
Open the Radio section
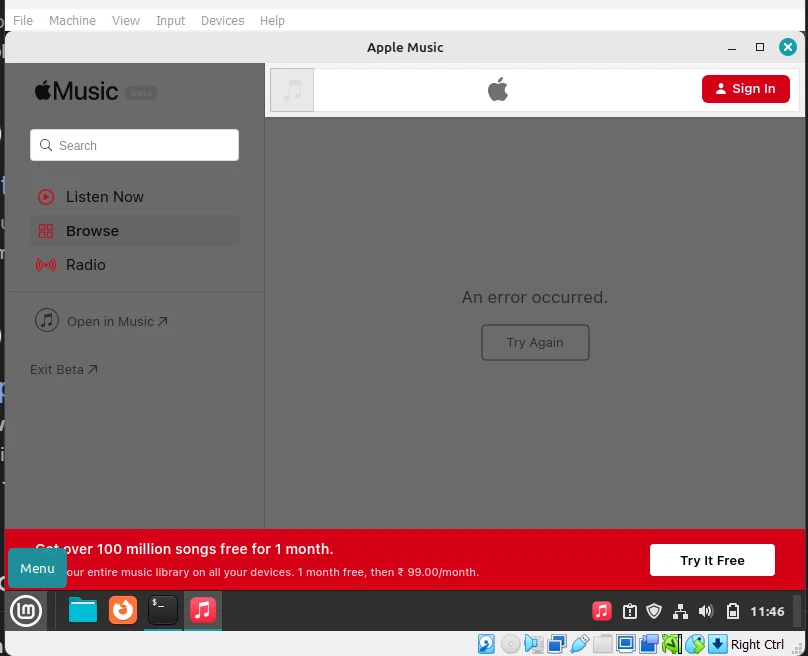135,265
